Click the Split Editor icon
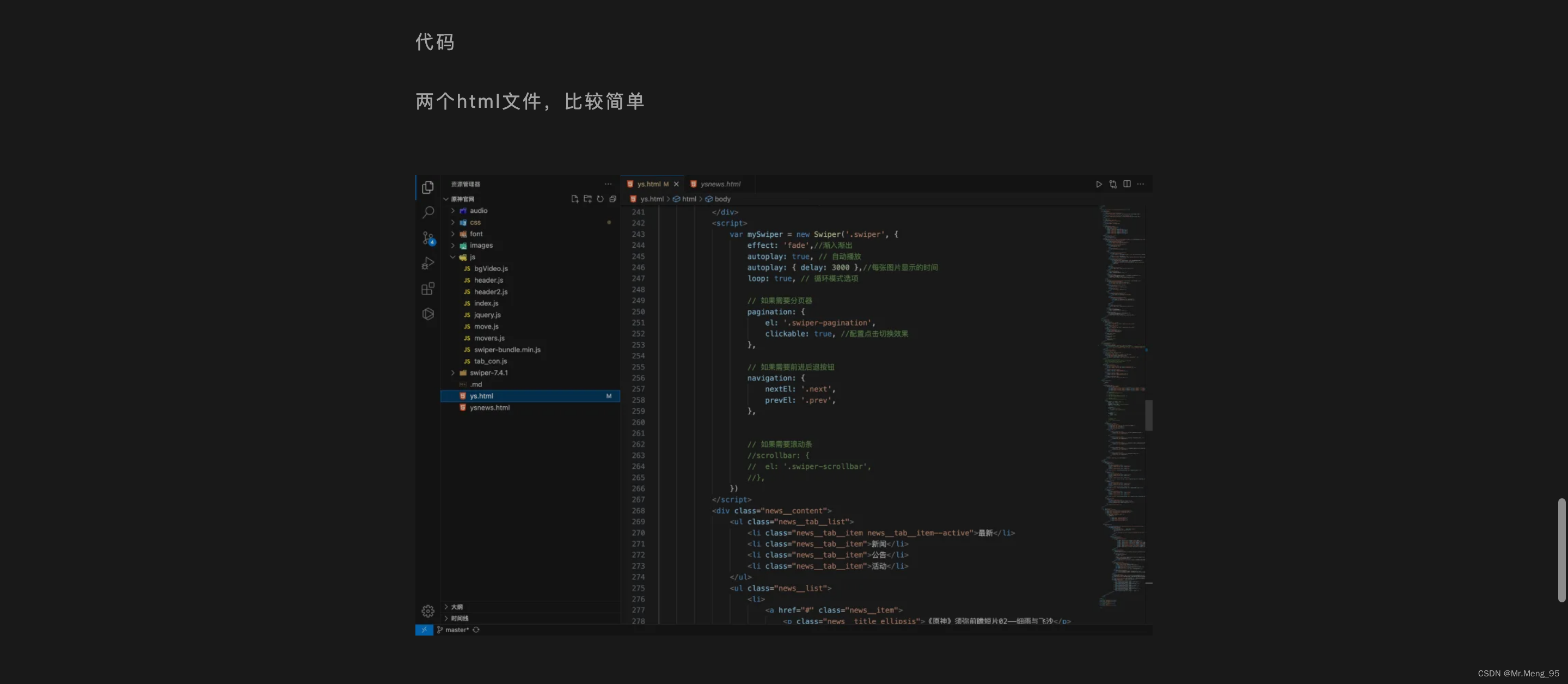This screenshot has height=684, width=1568. click(x=1126, y=184)
